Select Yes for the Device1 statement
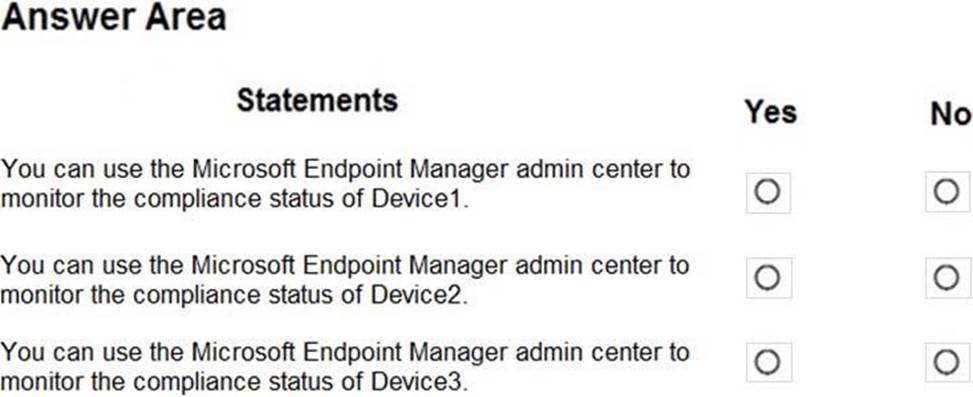The height and width of the screenshot is (397, 973). point(768,192)
